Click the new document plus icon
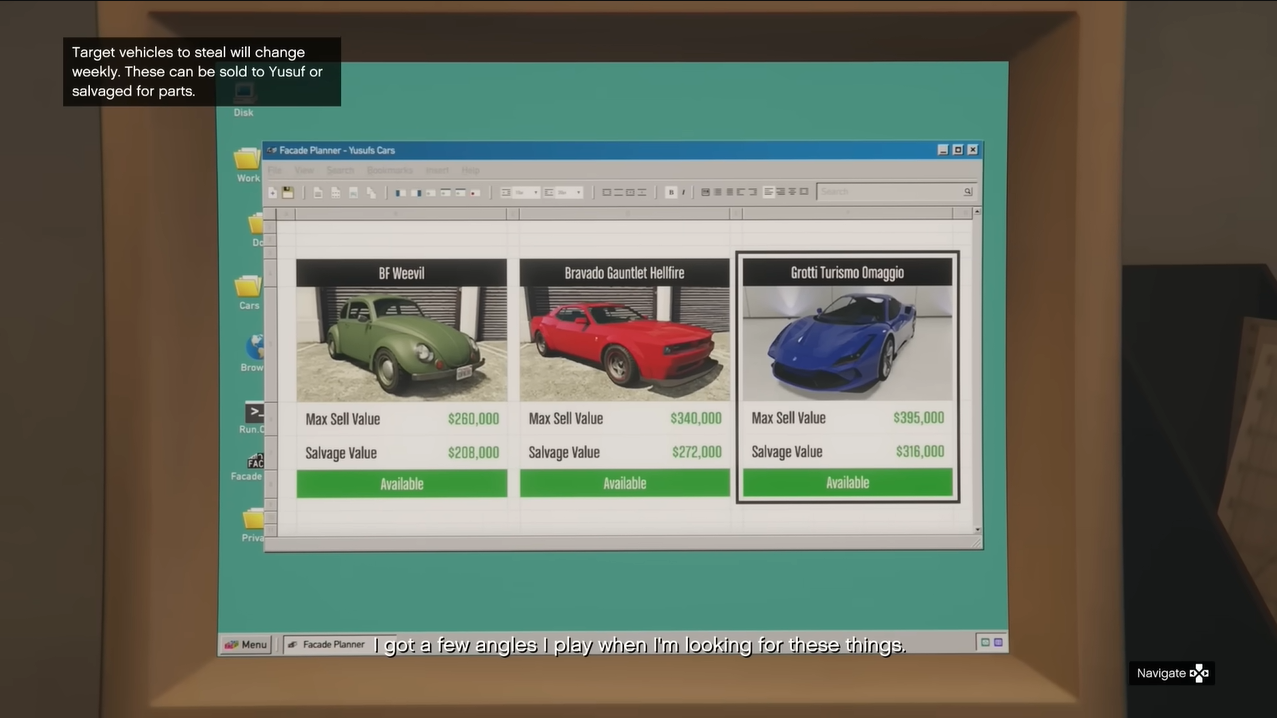 pyautogui.click(x=273, y=192)
